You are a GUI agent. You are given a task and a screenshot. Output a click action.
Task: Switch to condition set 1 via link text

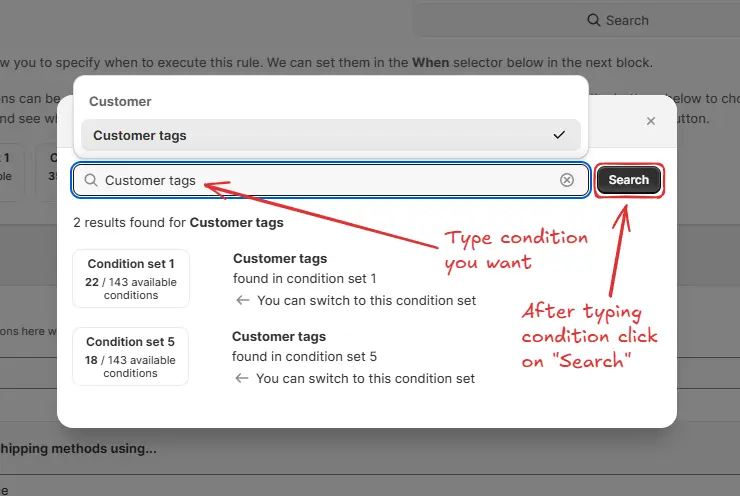pos(366,300)
